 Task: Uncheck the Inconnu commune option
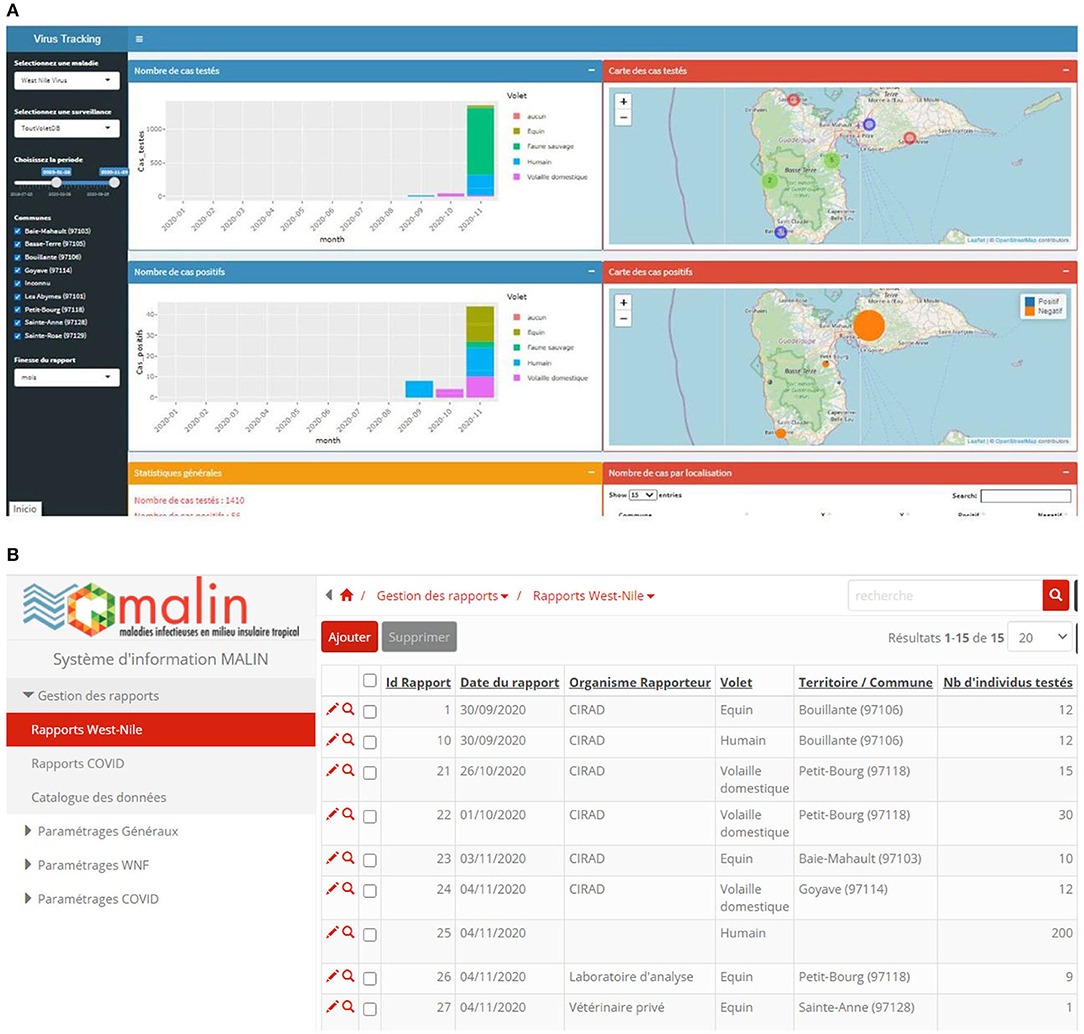click(18, 283)
